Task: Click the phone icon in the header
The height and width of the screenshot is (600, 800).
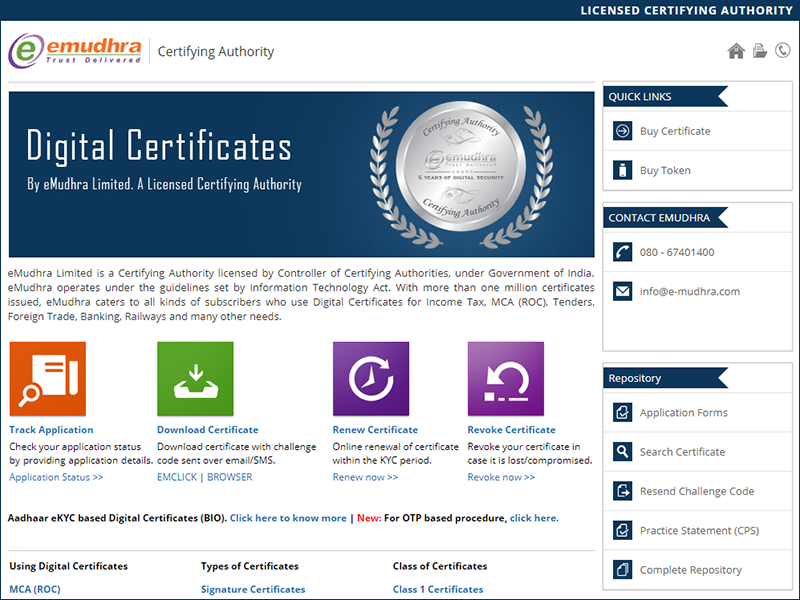Action: (x=783, y=51)
